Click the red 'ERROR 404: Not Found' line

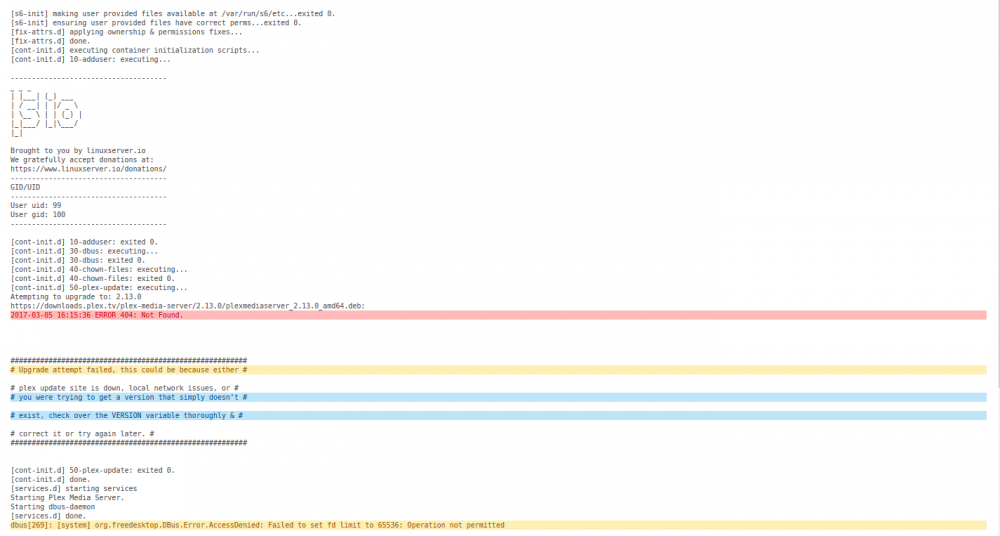point(498,315)
